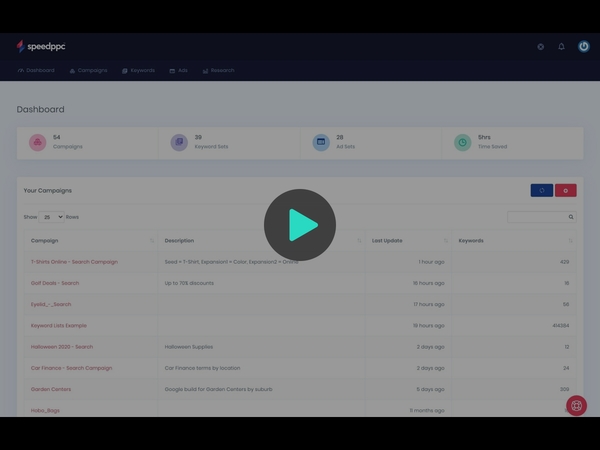Image resolution: width=600 pixels, height=450 pixels.
Task: Open Keyword Lists Example campaign
Action: pos(59,326)
